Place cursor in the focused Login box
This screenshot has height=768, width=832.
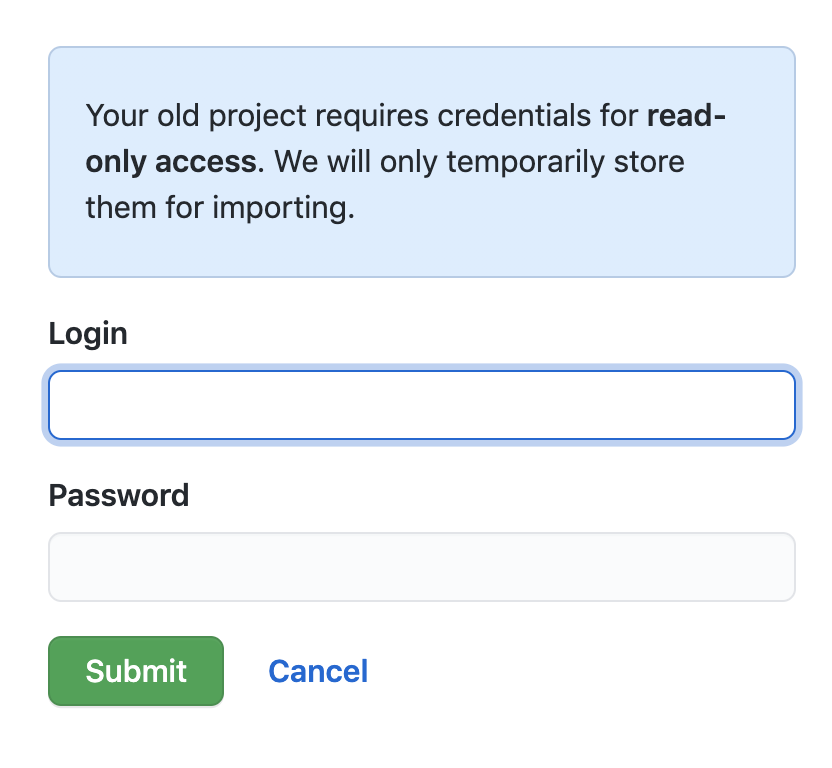click(x=422, y=405)
